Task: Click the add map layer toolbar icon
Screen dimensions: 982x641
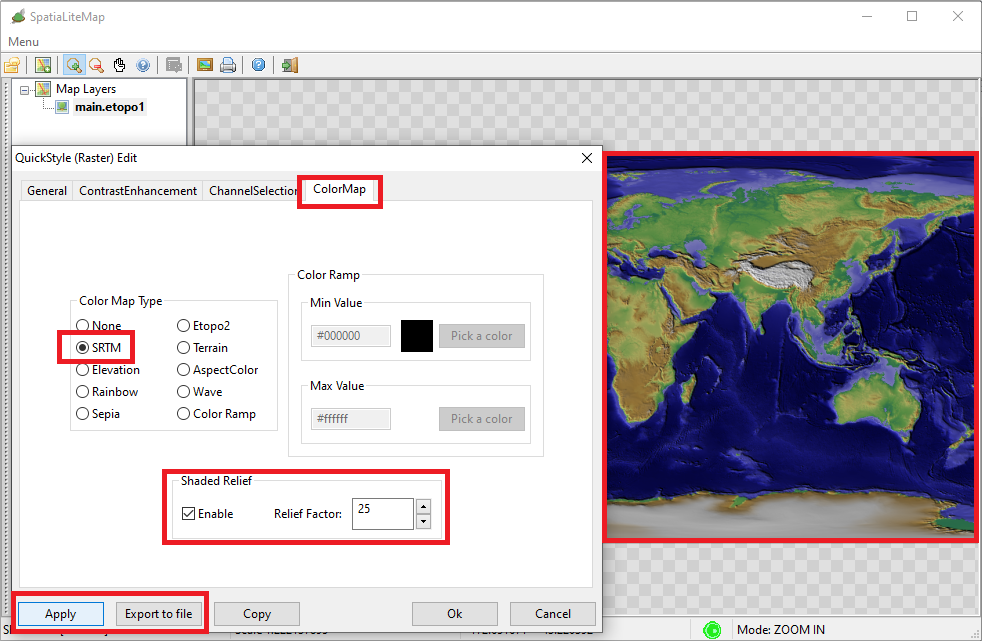Action: click(x=43, y=65)
